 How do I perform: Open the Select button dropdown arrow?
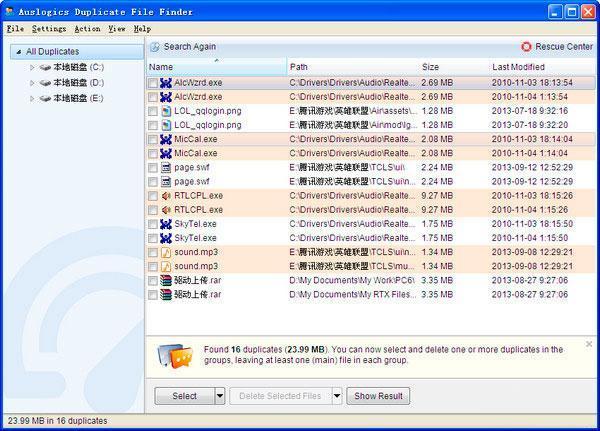click(220, 396)
